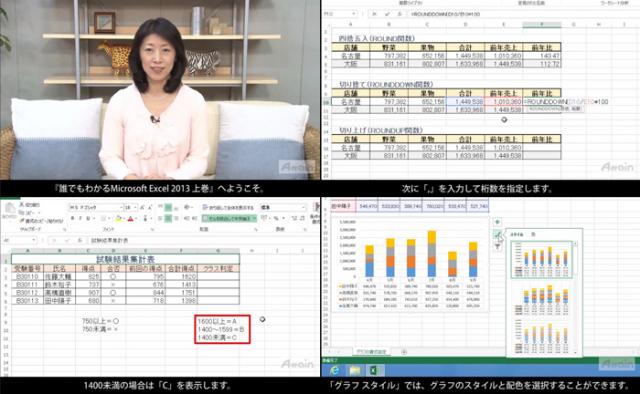The width and height of the screenshot is (640, 394).
Task: Open the number format dropdown
Action: point(303,207)
